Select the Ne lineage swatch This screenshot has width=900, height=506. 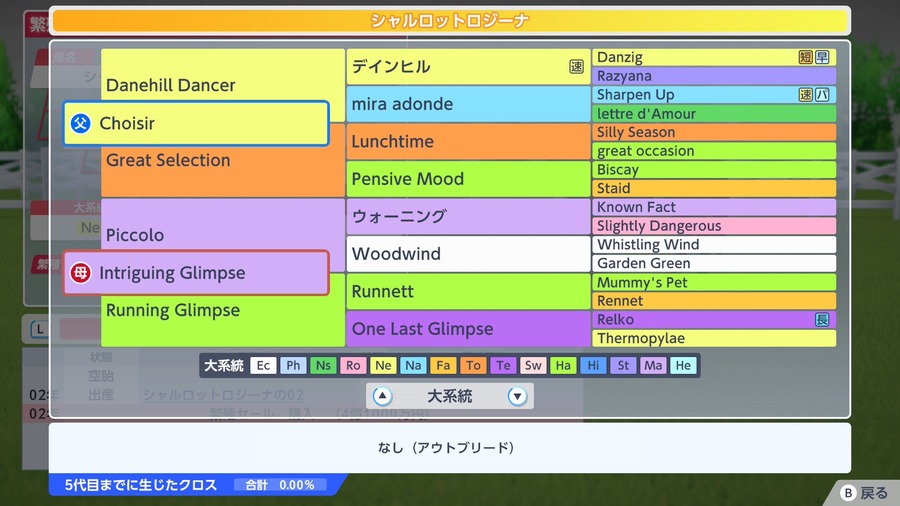(383, 365)
